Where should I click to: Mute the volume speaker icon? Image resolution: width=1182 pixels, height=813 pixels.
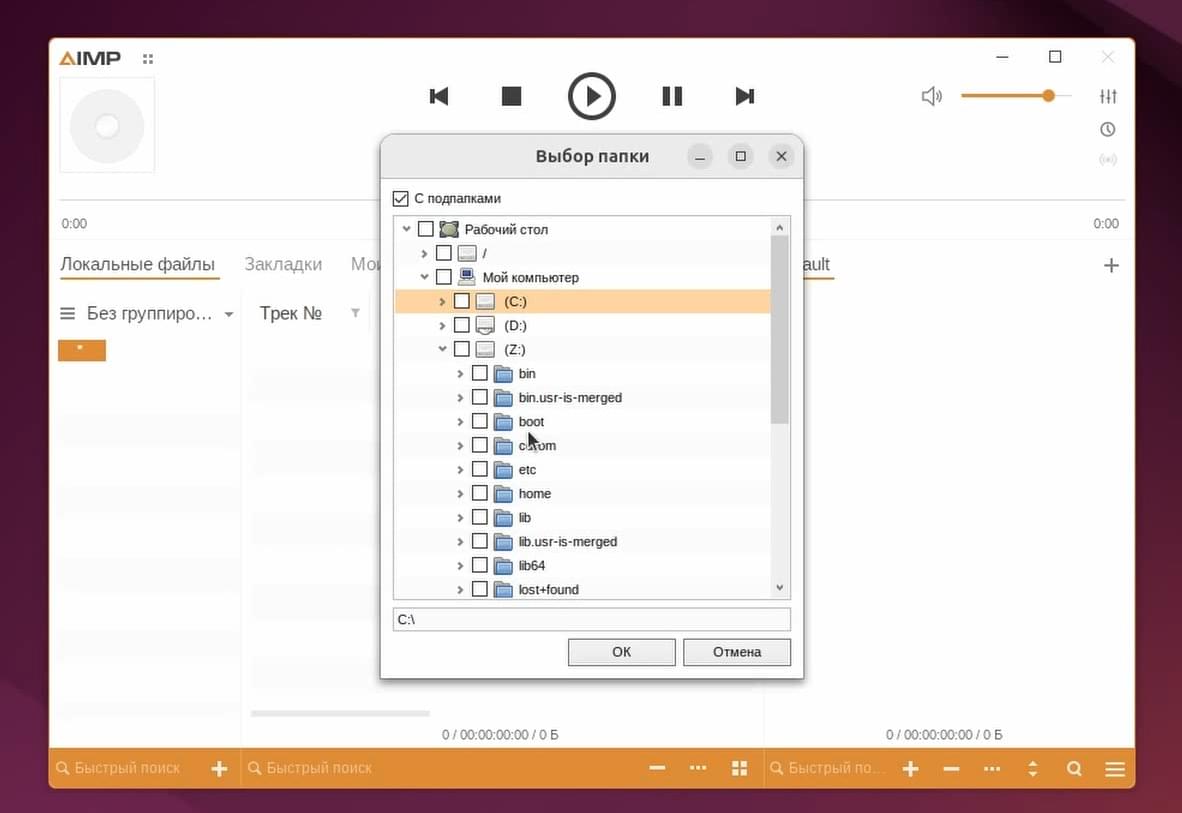coord(932,97)
